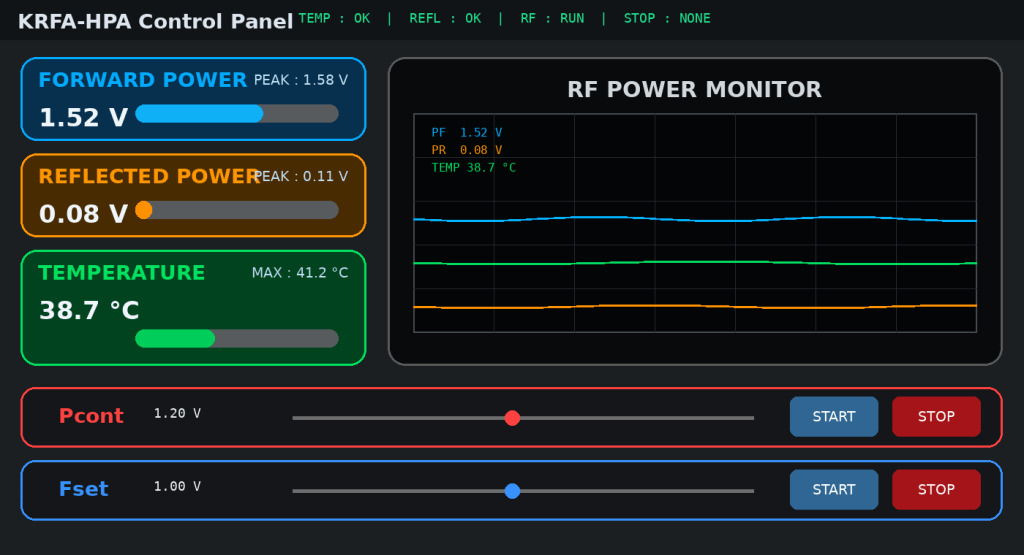Click the KRFA-HPA Control Panel title
Image resolution: width=1024 pixels, height=555 pixels.
coord(155,21)
